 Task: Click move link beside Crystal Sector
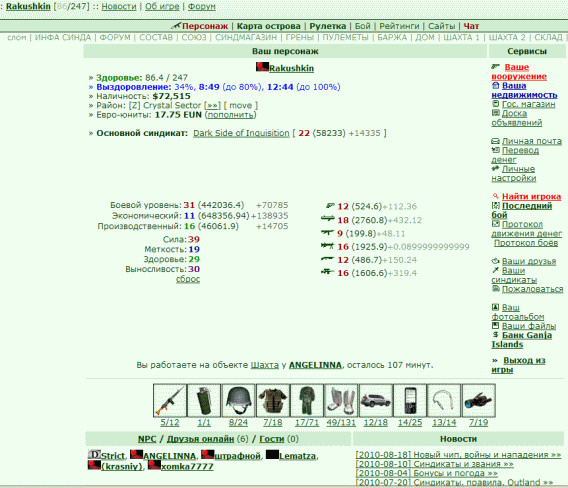click(241, 105)
